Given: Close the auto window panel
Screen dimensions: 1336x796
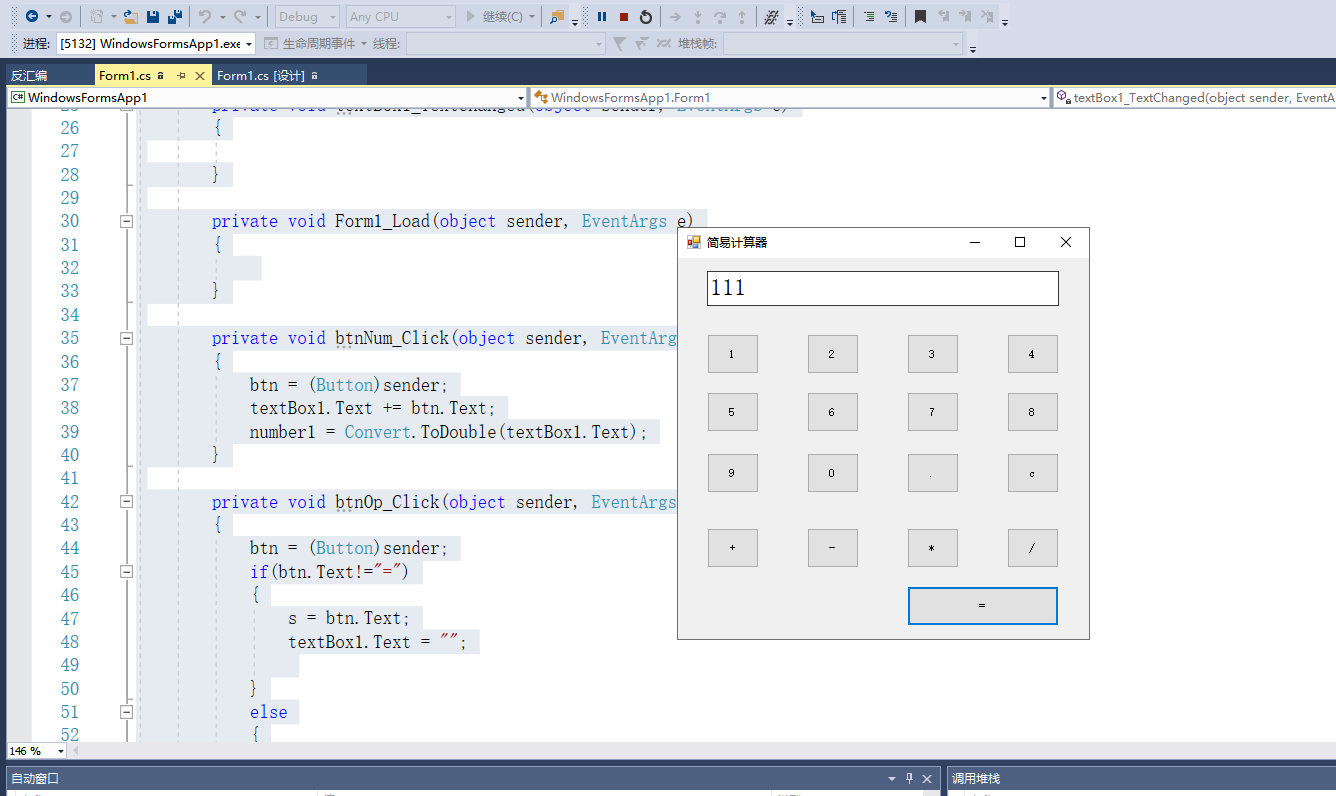Looking at the screenshot, I should 927,778.
